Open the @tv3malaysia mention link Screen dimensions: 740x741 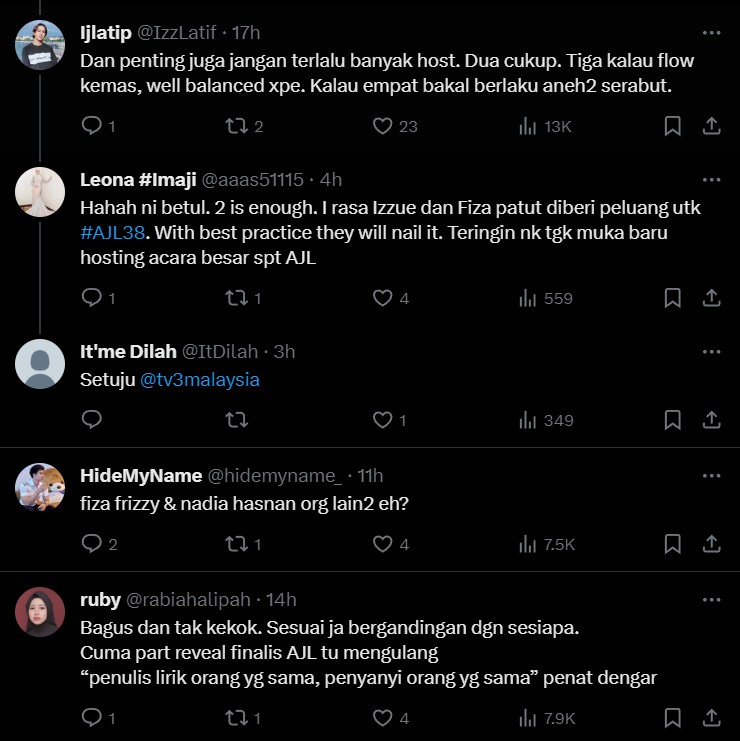pyautogui.click(x=200, y=380)
